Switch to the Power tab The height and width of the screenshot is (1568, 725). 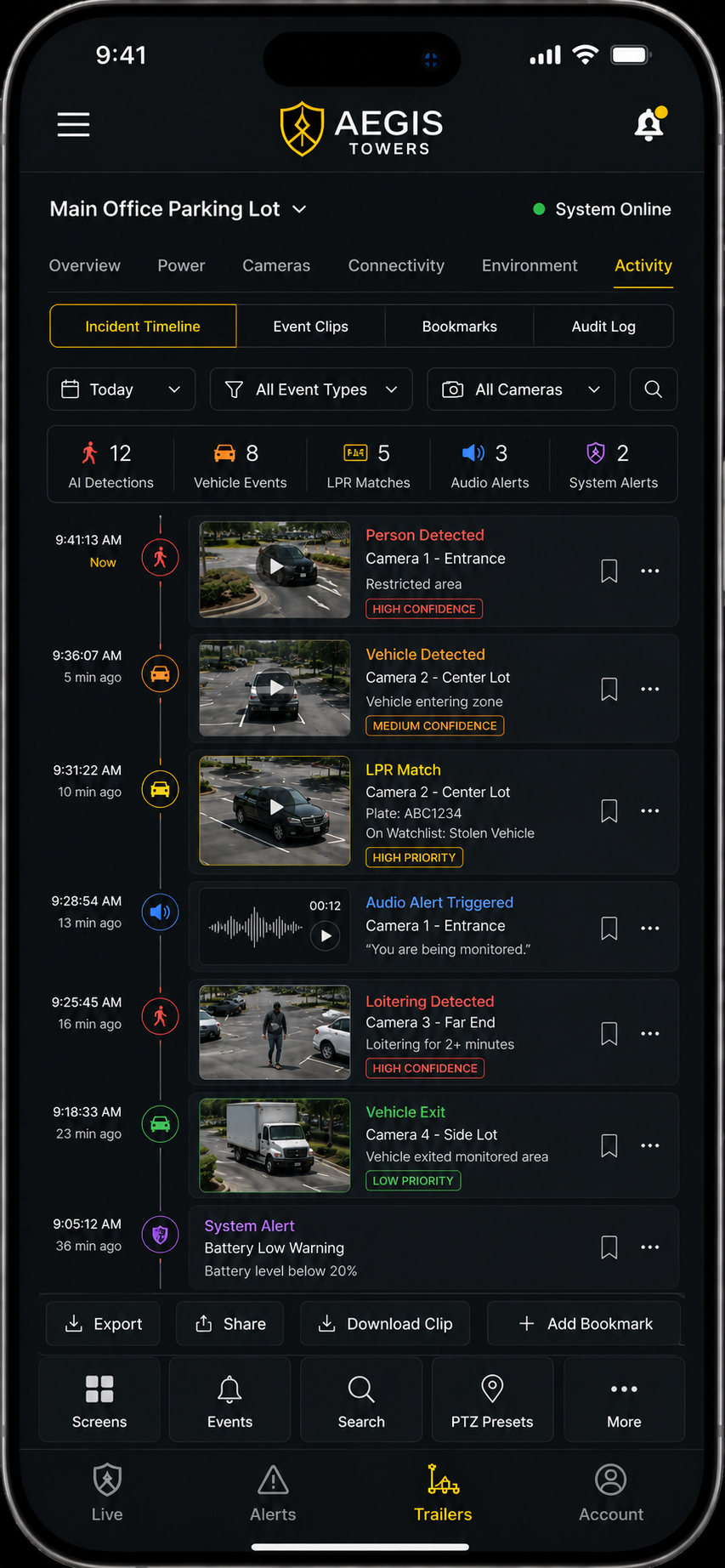[181, 265]
